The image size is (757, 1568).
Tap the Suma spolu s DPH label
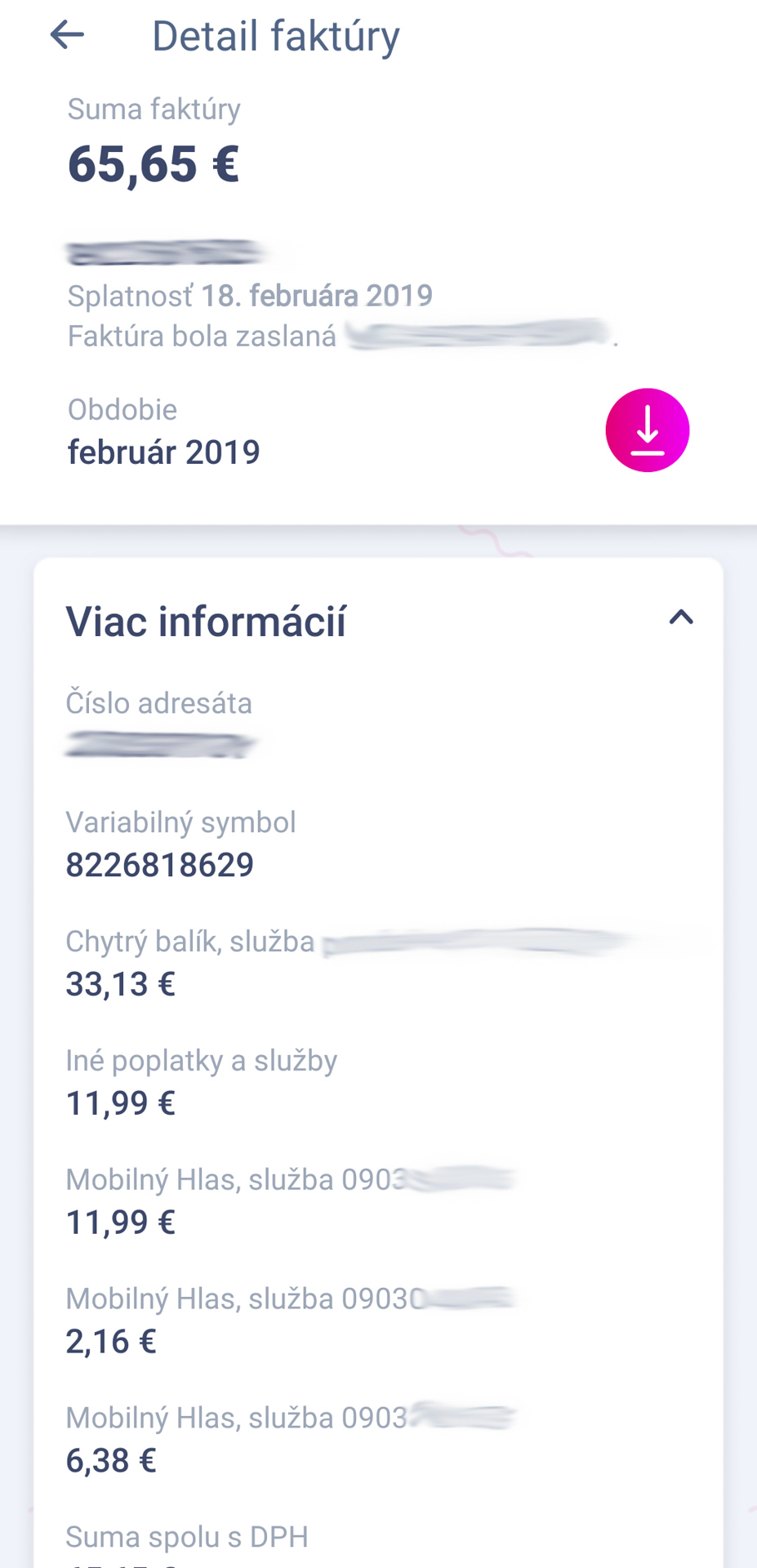click(187, 1537)
